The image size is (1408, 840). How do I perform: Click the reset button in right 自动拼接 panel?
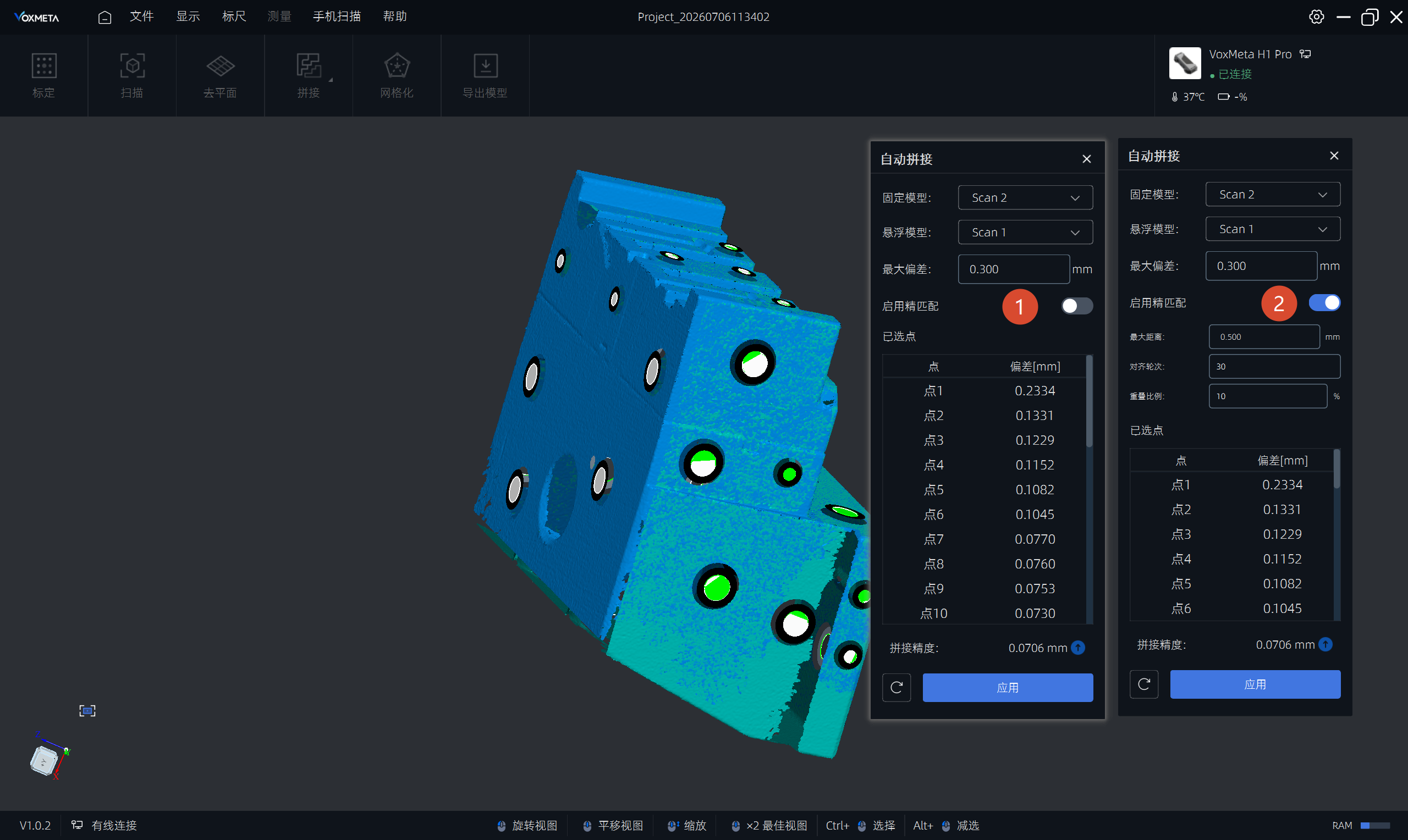tap(1143, 684)
